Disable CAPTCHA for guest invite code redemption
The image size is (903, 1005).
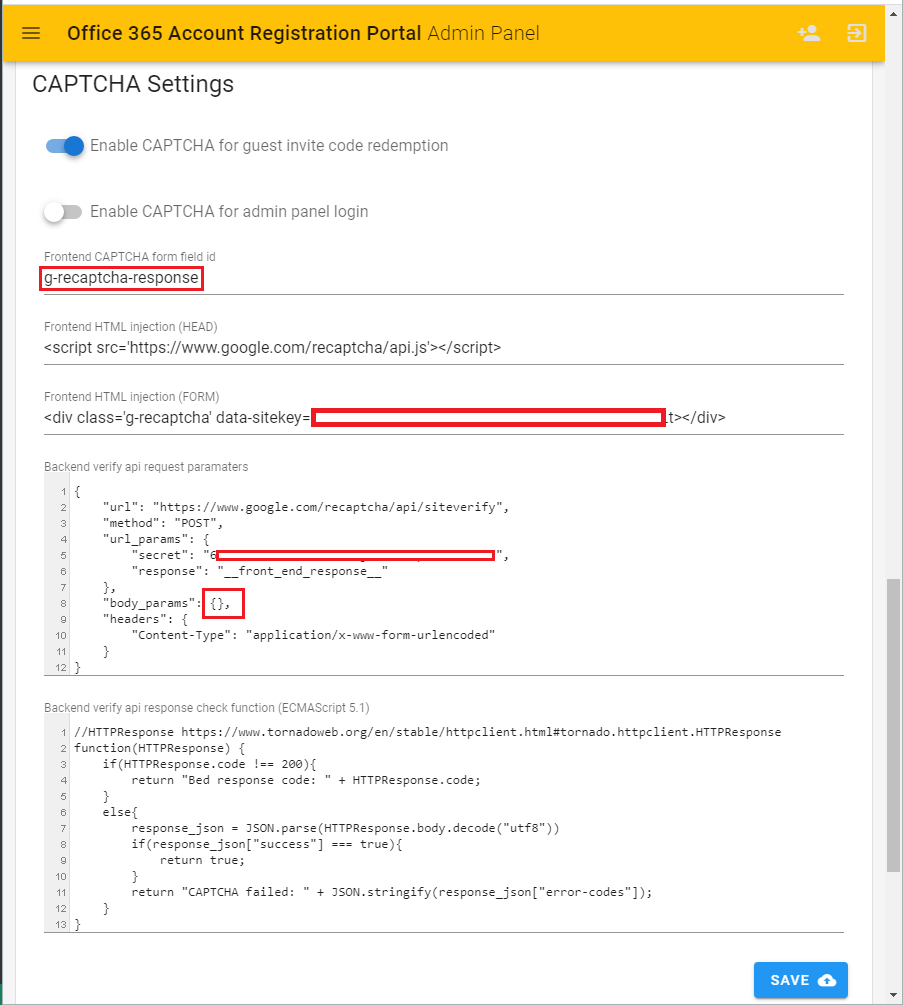[64, 146]
